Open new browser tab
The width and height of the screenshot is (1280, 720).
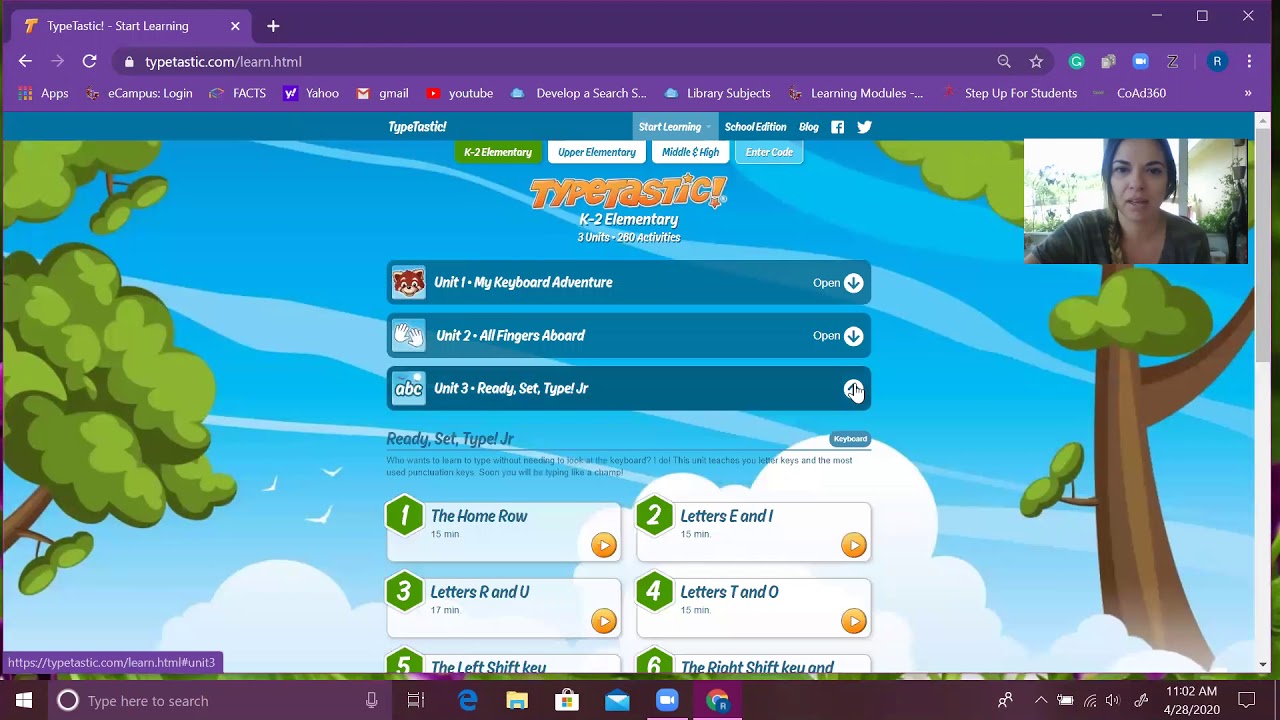click(x=273, y=26)
